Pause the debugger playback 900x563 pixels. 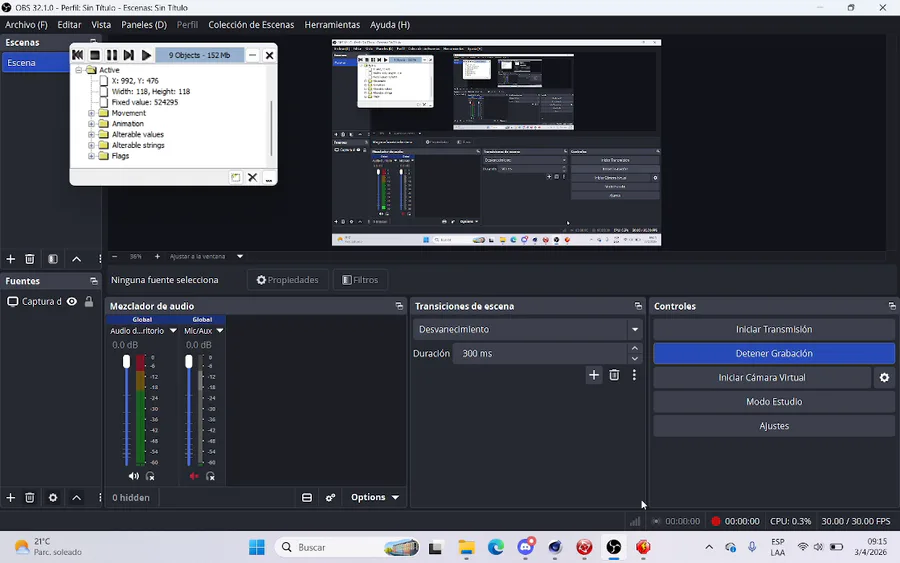112,55
